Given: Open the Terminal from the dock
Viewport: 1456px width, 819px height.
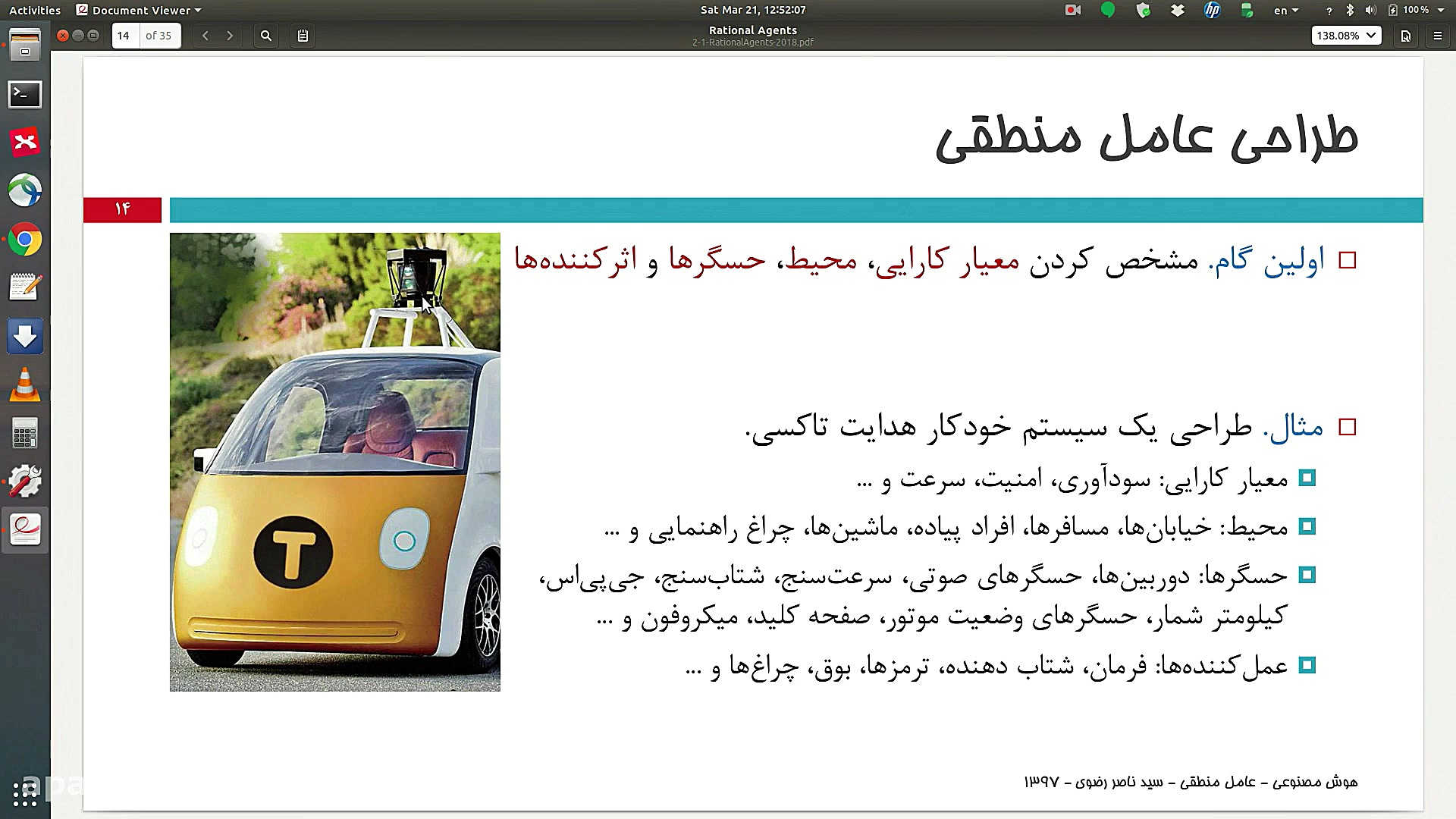Looking at the screenshot, I should tap(25, 94).
